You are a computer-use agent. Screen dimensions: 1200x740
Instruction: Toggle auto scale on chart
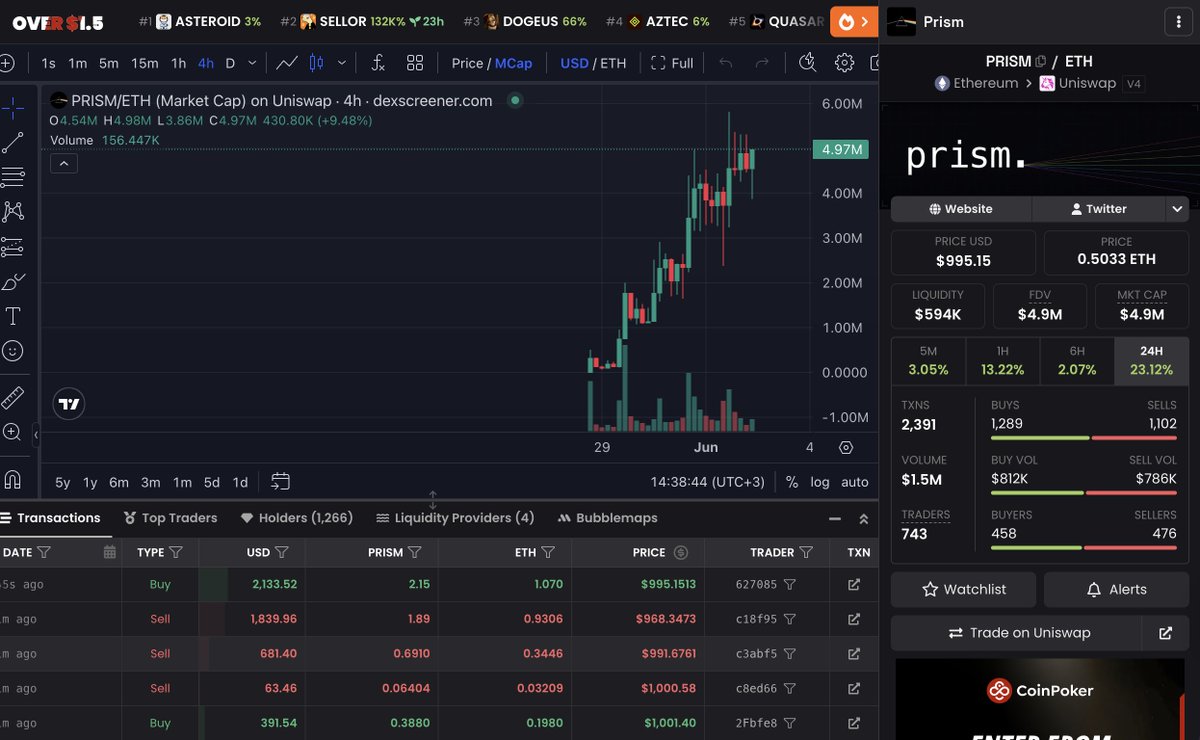(x=855, y=482)
